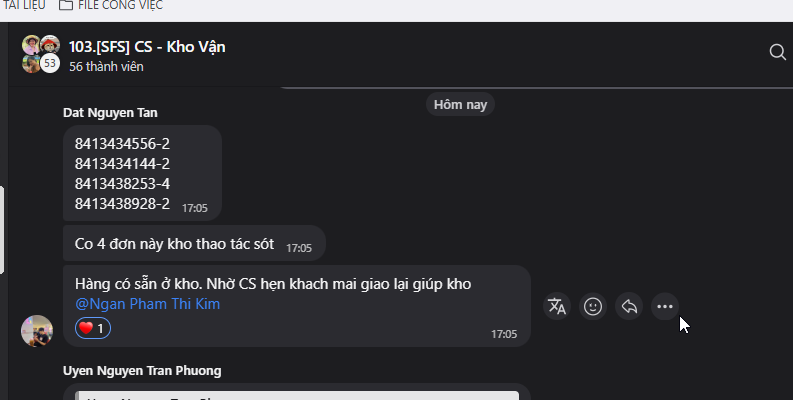Open Dat Nguyen Tan's profile avatar
Image resolution: width=793 pixels, height=400 pixels.
tap(36, 331)
